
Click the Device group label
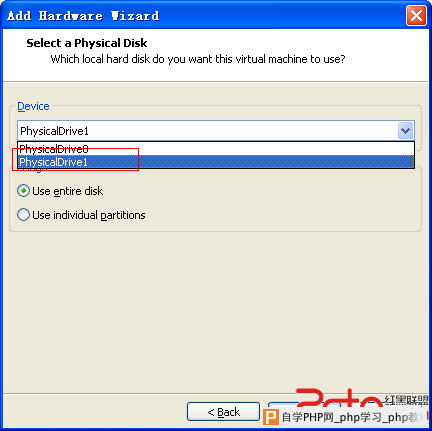point(33,106)
